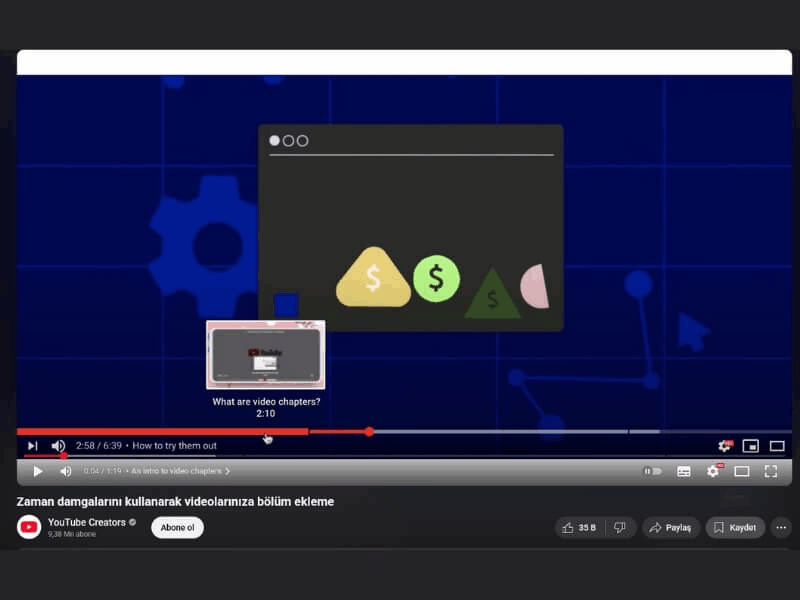Click the YouTube Creators channel avatar
This screenshot has height=600, width=800.
pyautogui.click(x=29, y=527)
